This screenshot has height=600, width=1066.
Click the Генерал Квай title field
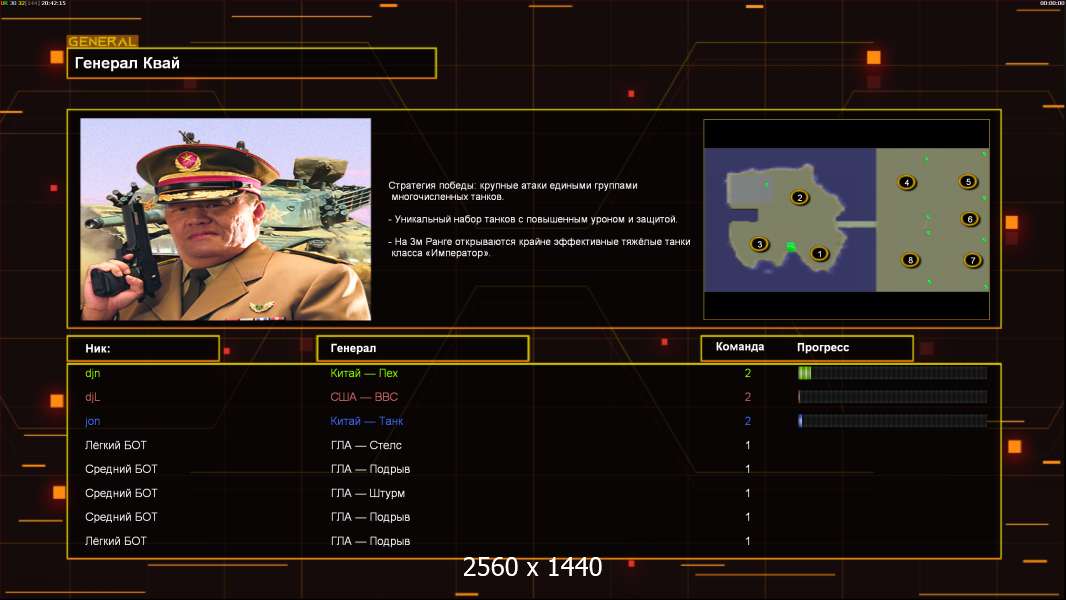[x=252, y=63]
